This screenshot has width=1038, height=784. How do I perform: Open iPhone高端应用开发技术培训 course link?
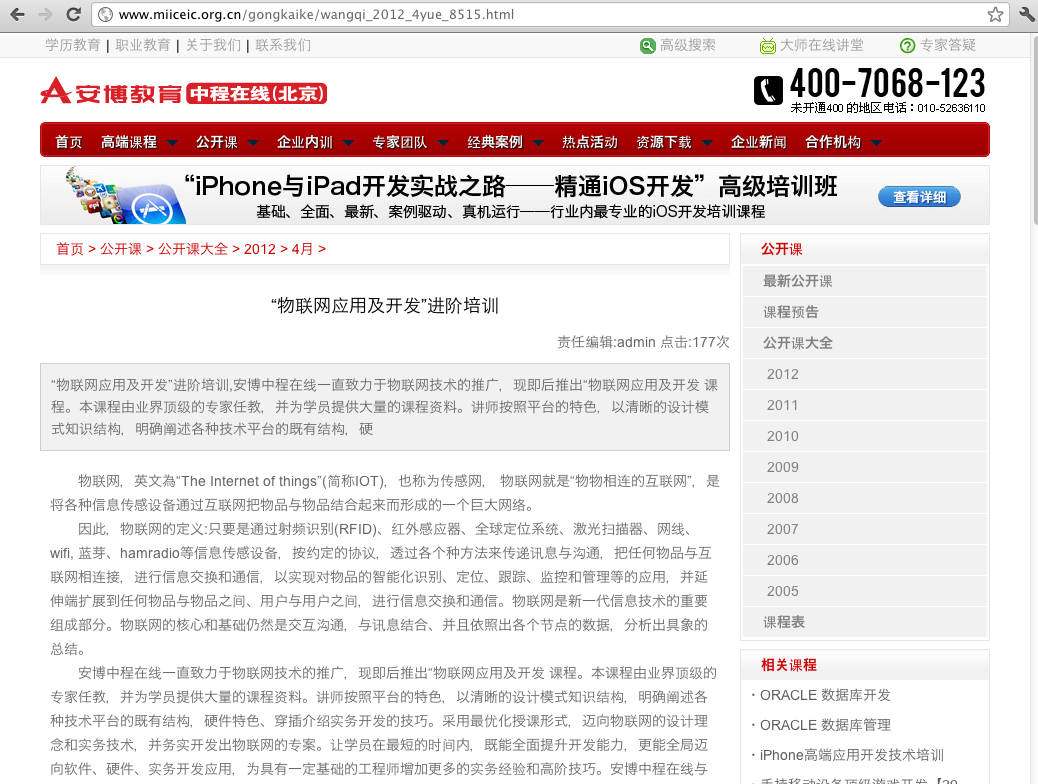point(852,755)
